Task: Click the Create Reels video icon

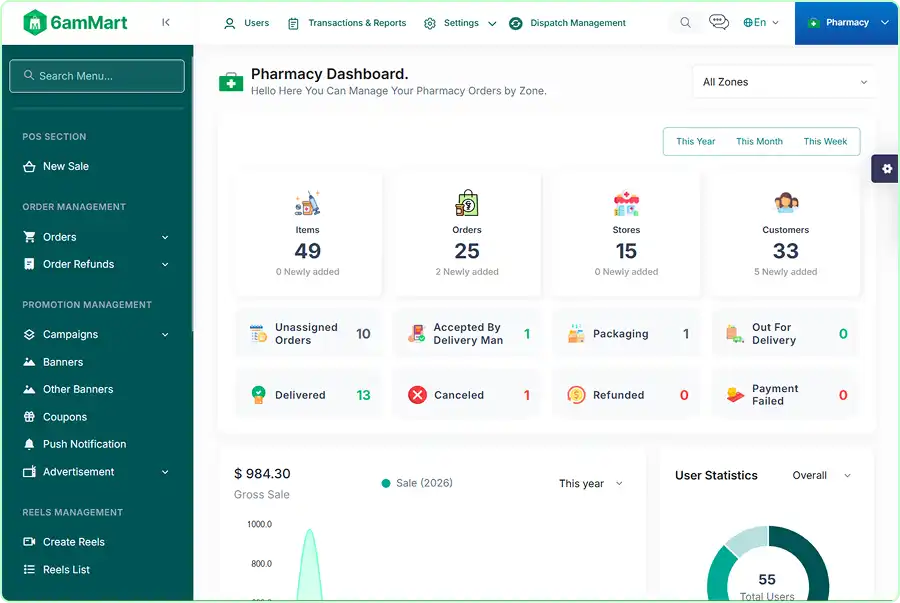Action: click(x=29, y=542)
